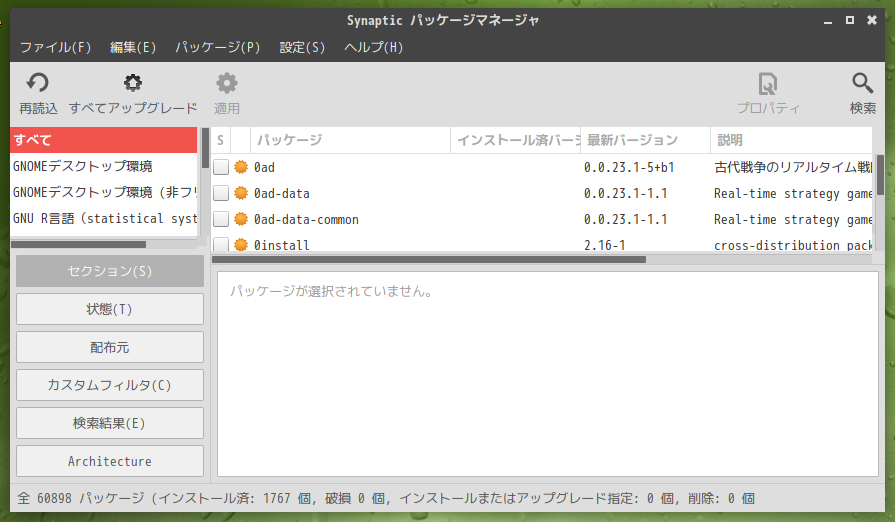Select the 状態(T) filter button

pyautogui.click(x=110, y=309)
